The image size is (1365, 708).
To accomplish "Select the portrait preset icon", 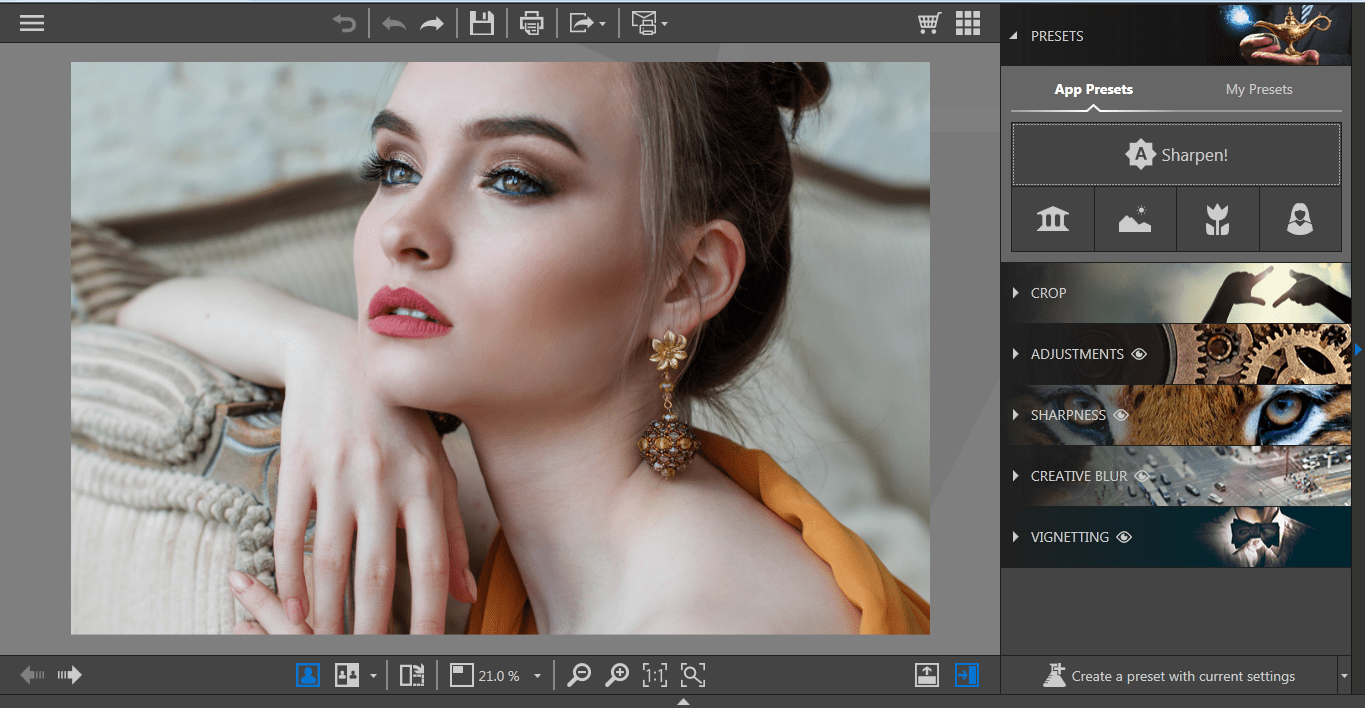I will (1300, 219).
